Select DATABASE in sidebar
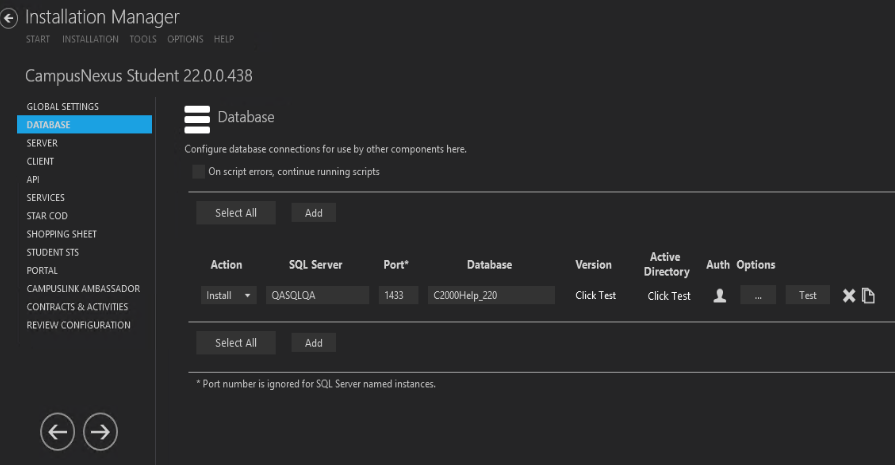 84,124
